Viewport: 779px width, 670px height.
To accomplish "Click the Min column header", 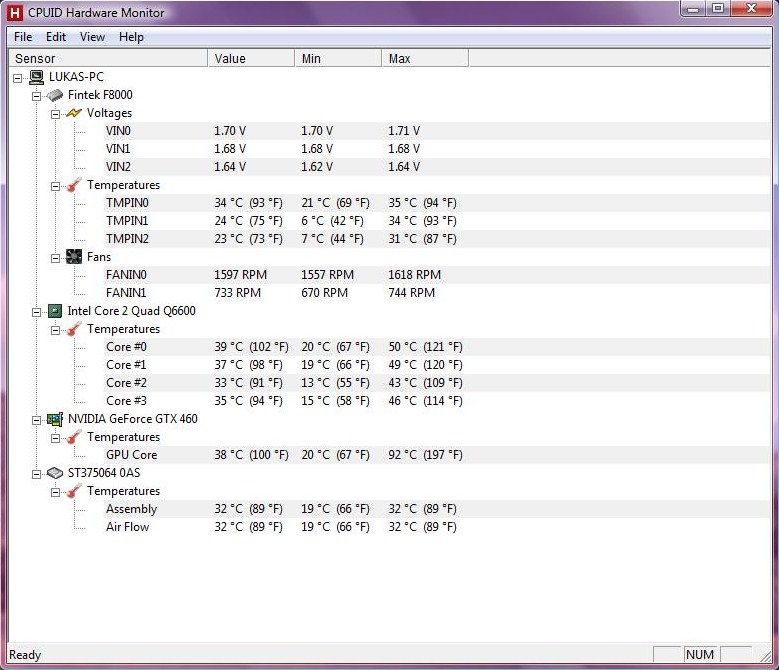I will (x=338, y=58).
